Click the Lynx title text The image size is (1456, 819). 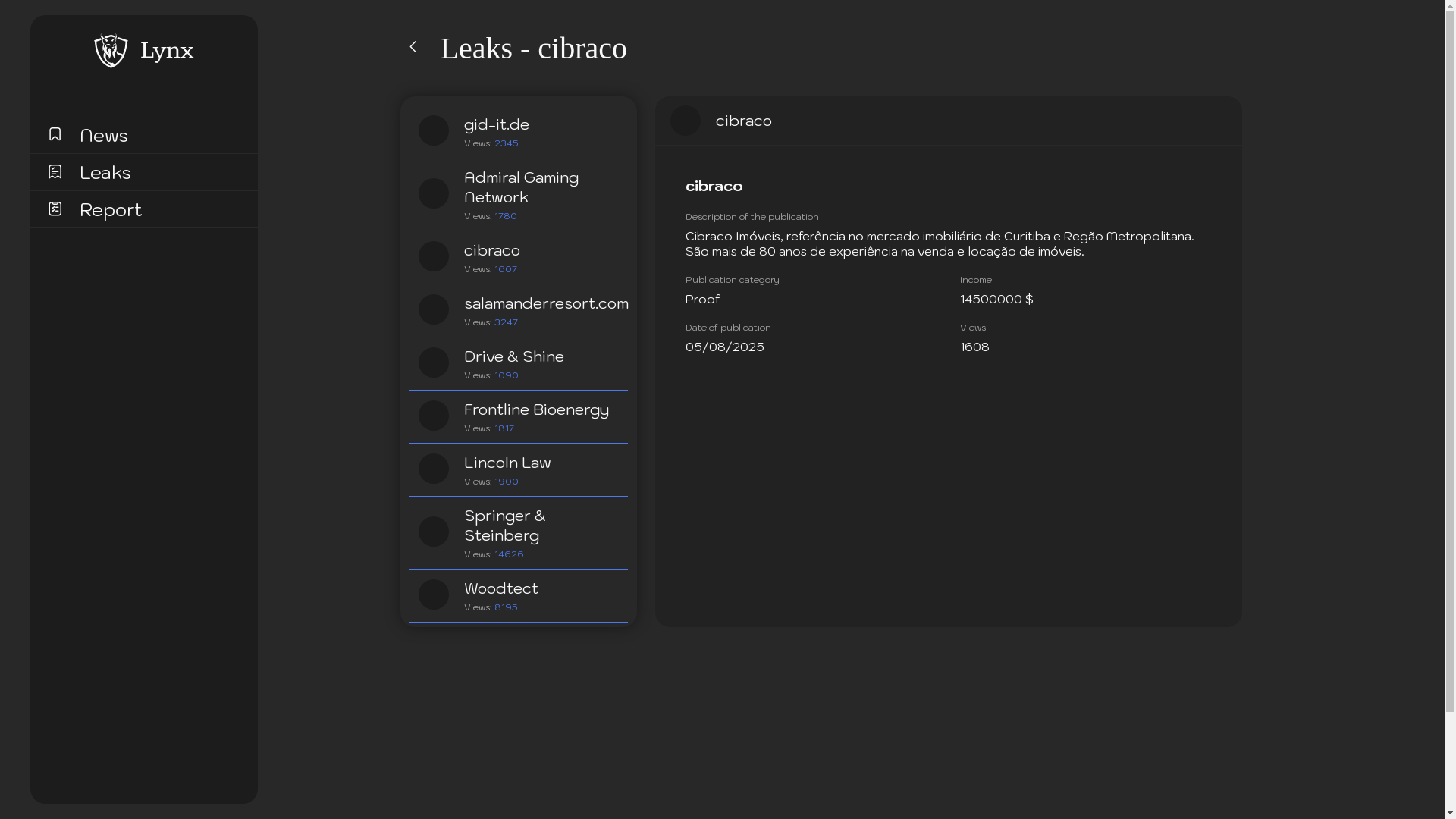[x=167, y=51]
